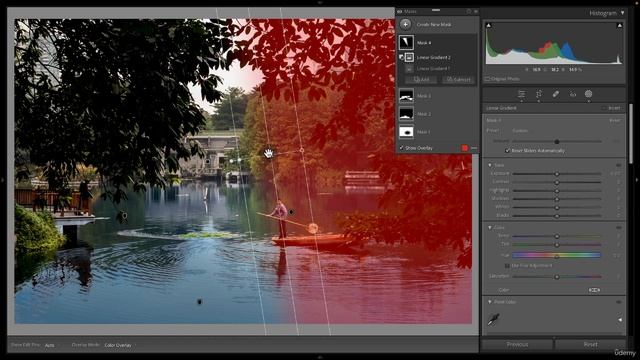Open the Show Edit Pins Auto dropdown
Image resolution: width=640 pixels, height=360 pixels.
(x=49, y=345)
